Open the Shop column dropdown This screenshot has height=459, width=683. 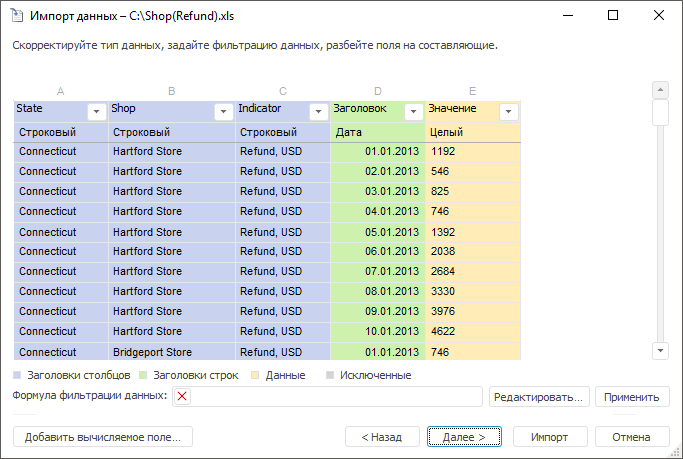[223, 112]
